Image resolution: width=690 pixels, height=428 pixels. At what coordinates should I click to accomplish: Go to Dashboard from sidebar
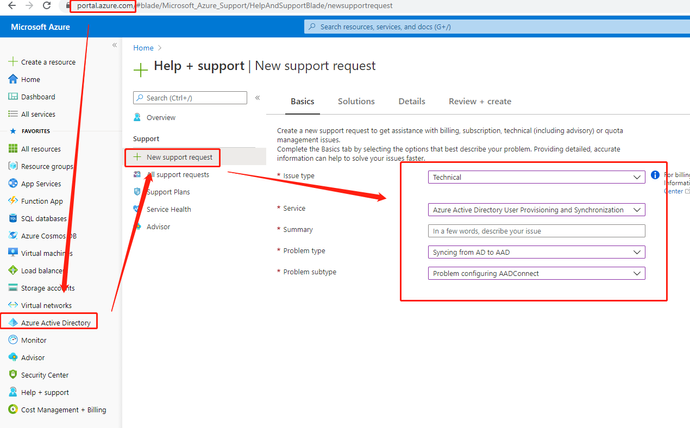pos(38,97)
